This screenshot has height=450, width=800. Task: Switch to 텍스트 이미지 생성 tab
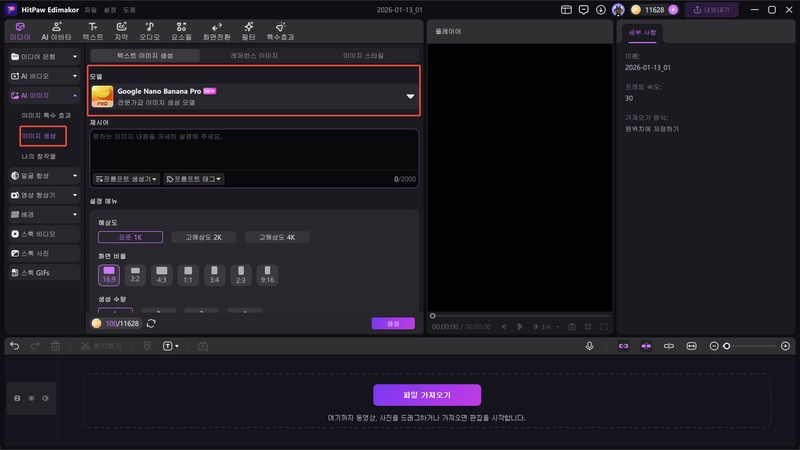[145, 56]
